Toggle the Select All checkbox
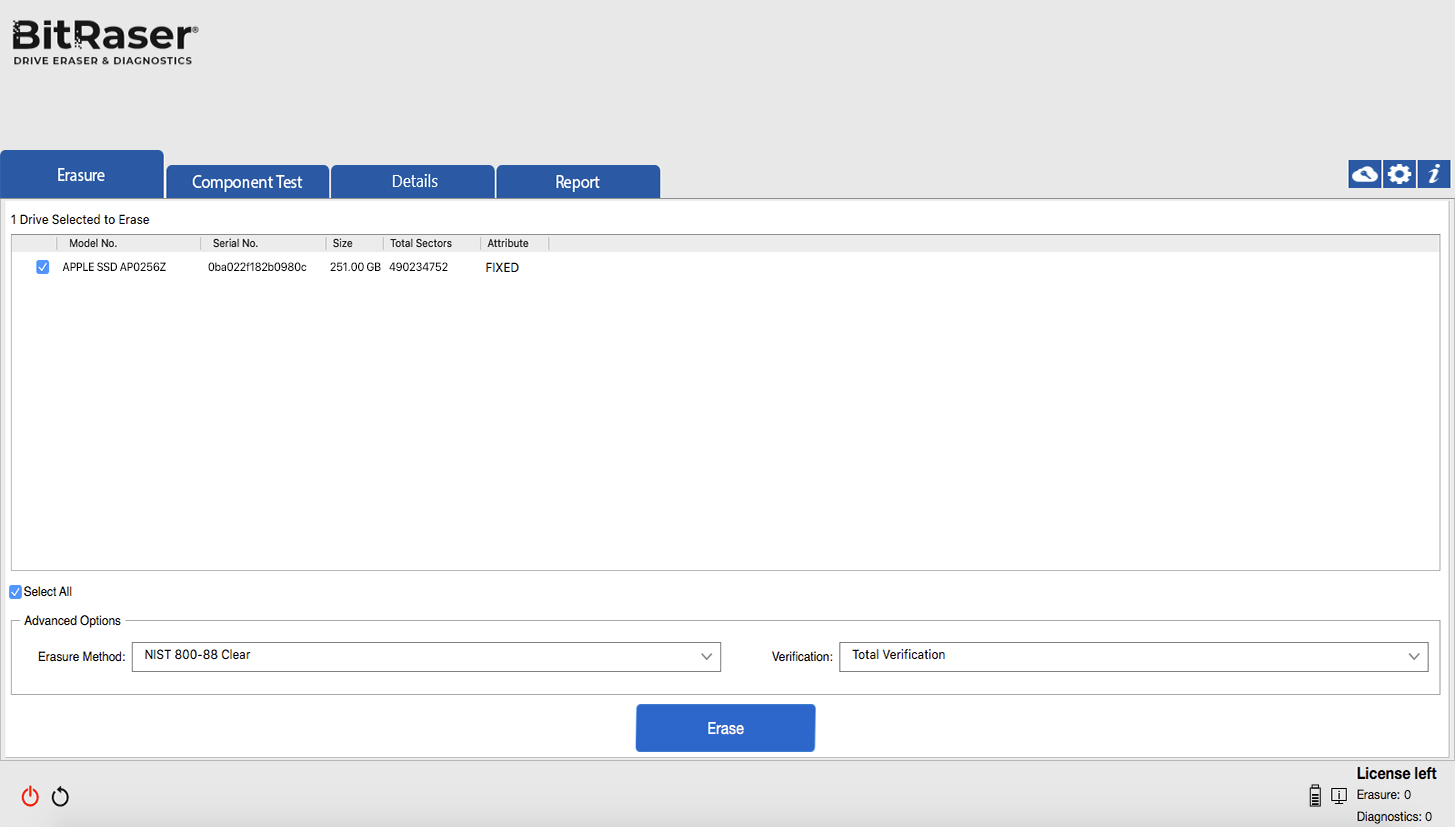 (15, 591)
